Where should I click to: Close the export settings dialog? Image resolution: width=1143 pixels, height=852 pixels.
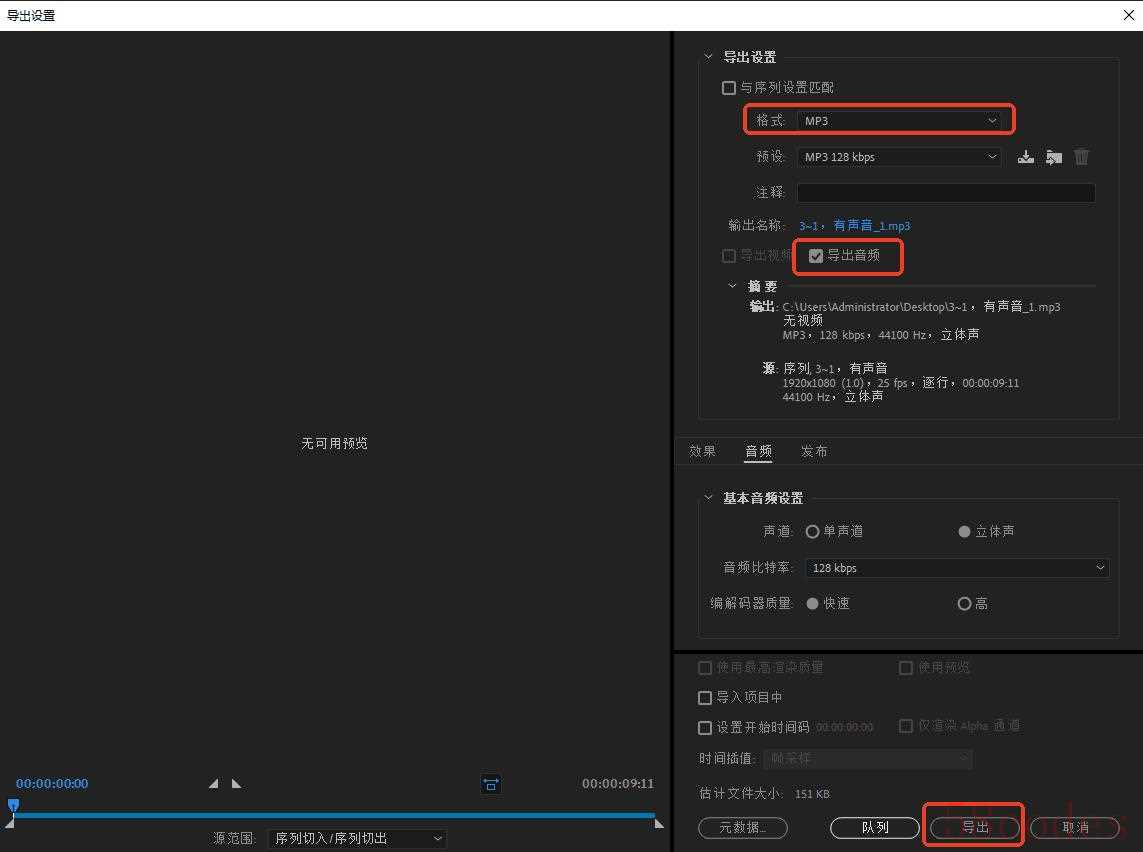1128,15
